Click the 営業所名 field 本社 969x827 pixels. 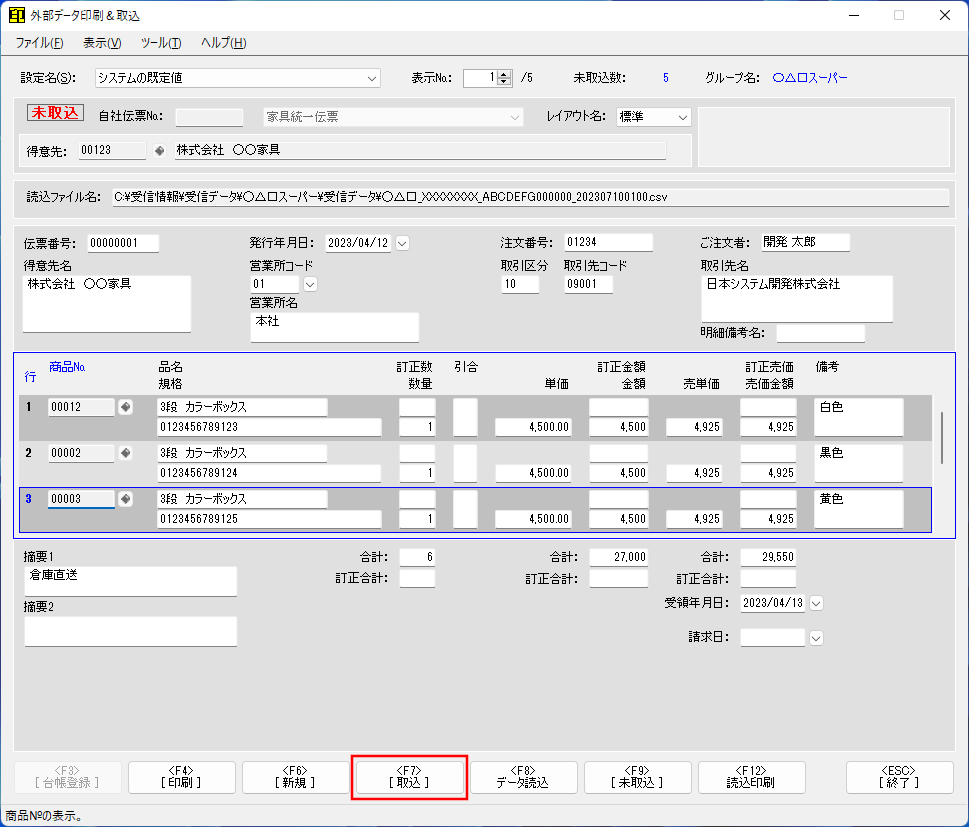334,328
